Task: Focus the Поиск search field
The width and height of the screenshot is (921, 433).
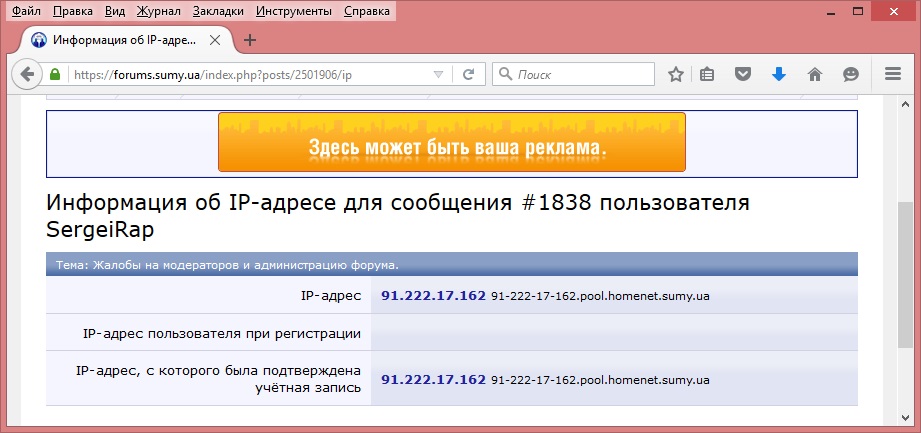Action: [582, 74]
